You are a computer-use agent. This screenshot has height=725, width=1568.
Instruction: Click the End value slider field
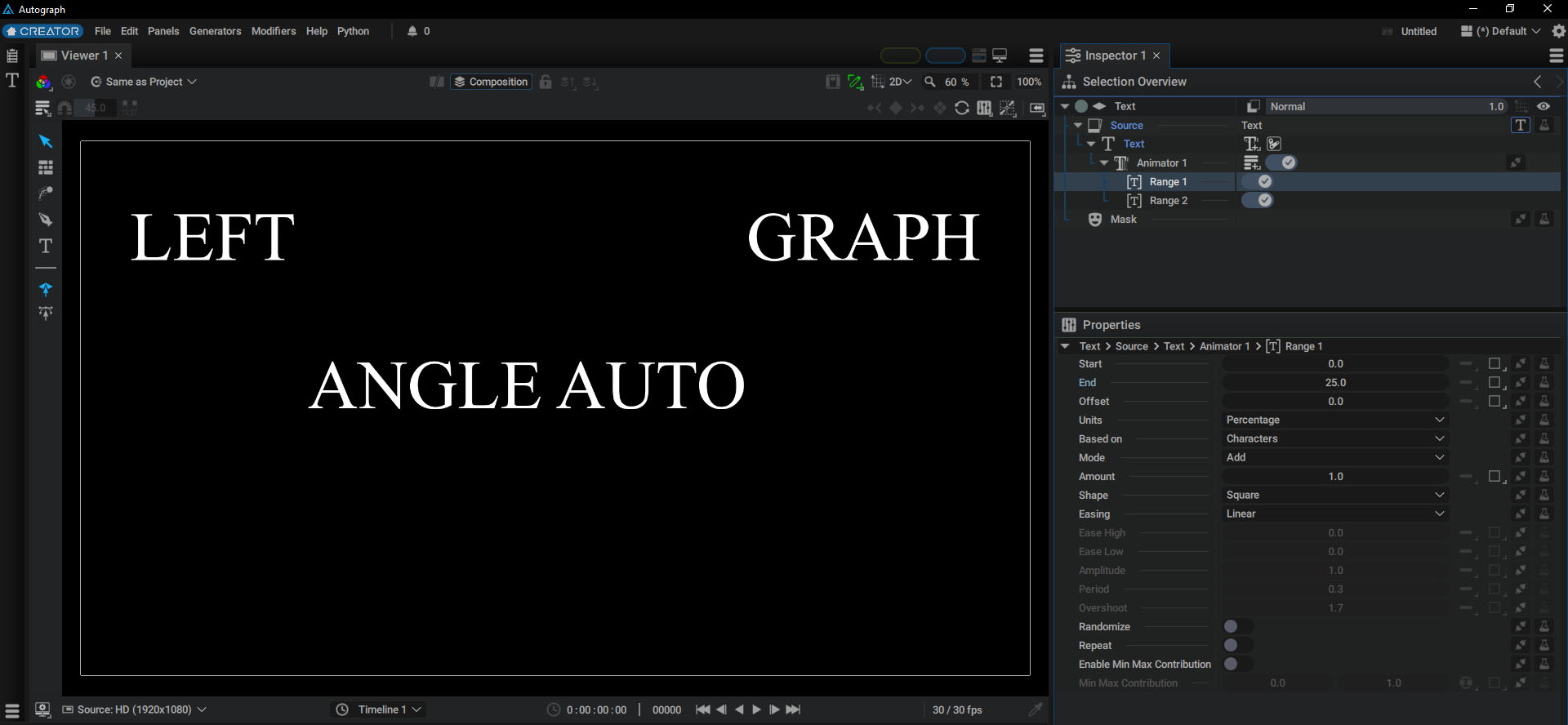[x=1335, y=382]
